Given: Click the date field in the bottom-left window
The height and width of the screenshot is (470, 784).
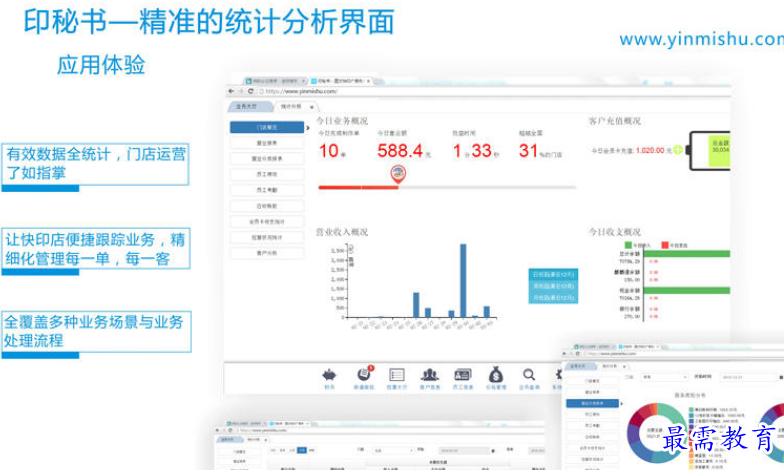Looking at the screenshot, I should coord(464,450).
